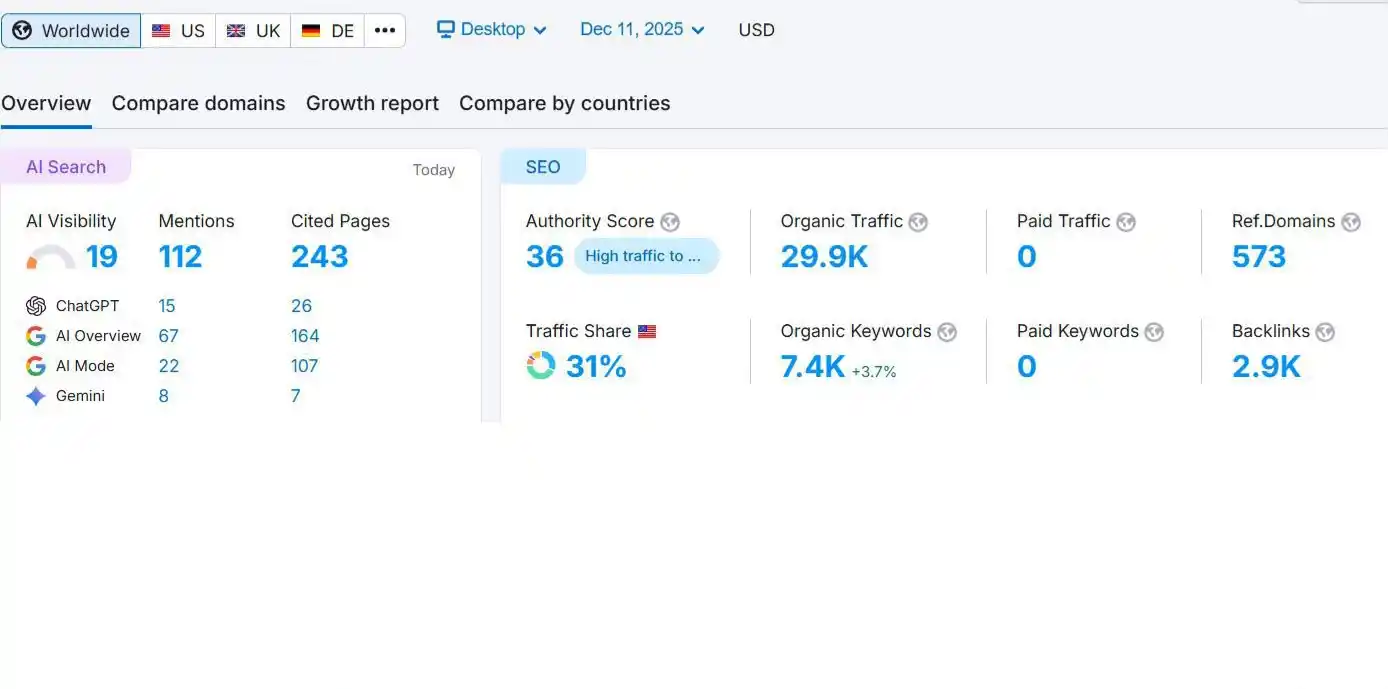
Task: Open Paid Traffic value 0
Action: (x=1027, y=257)
